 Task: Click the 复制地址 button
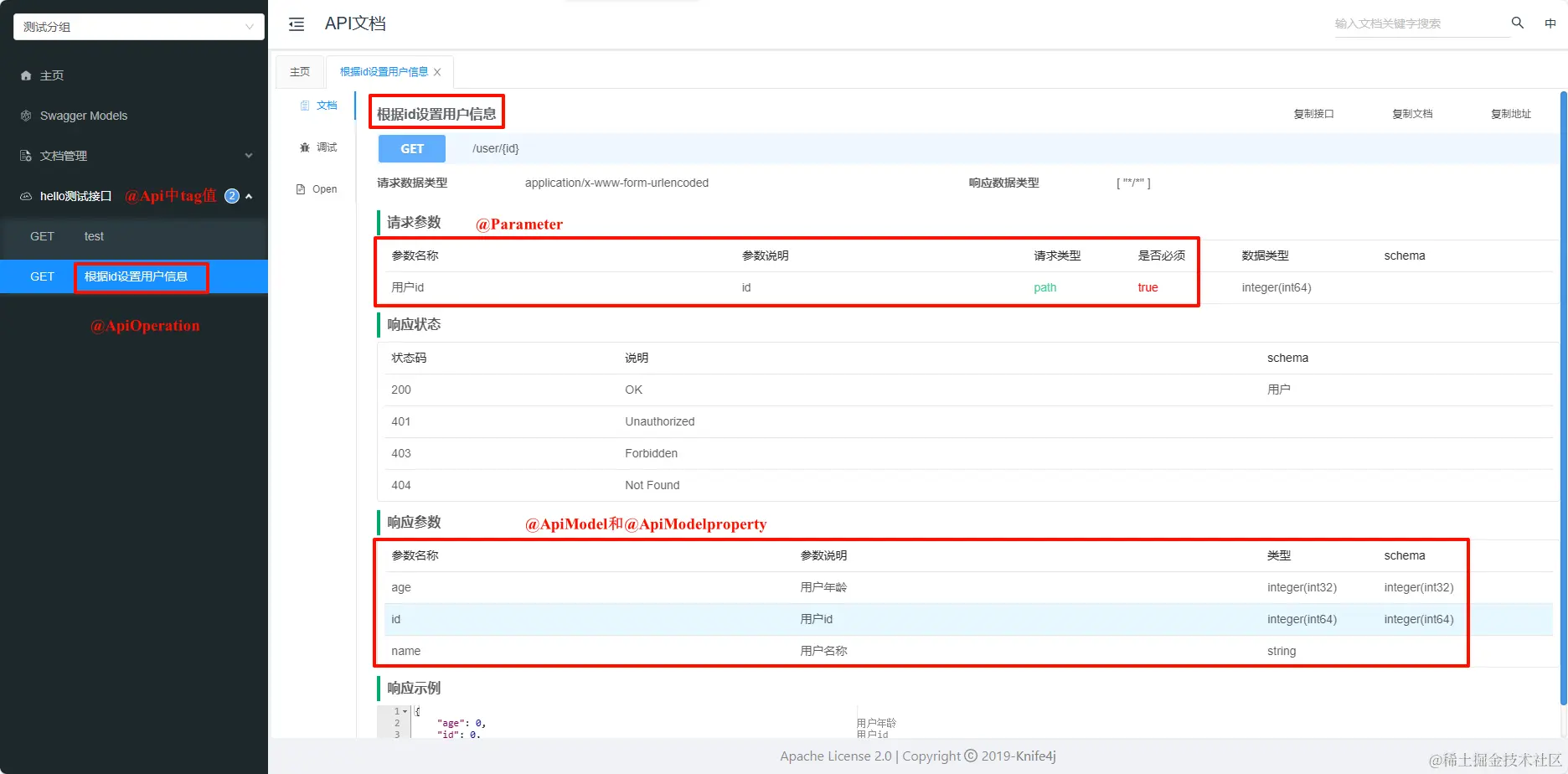(1511, 114)
